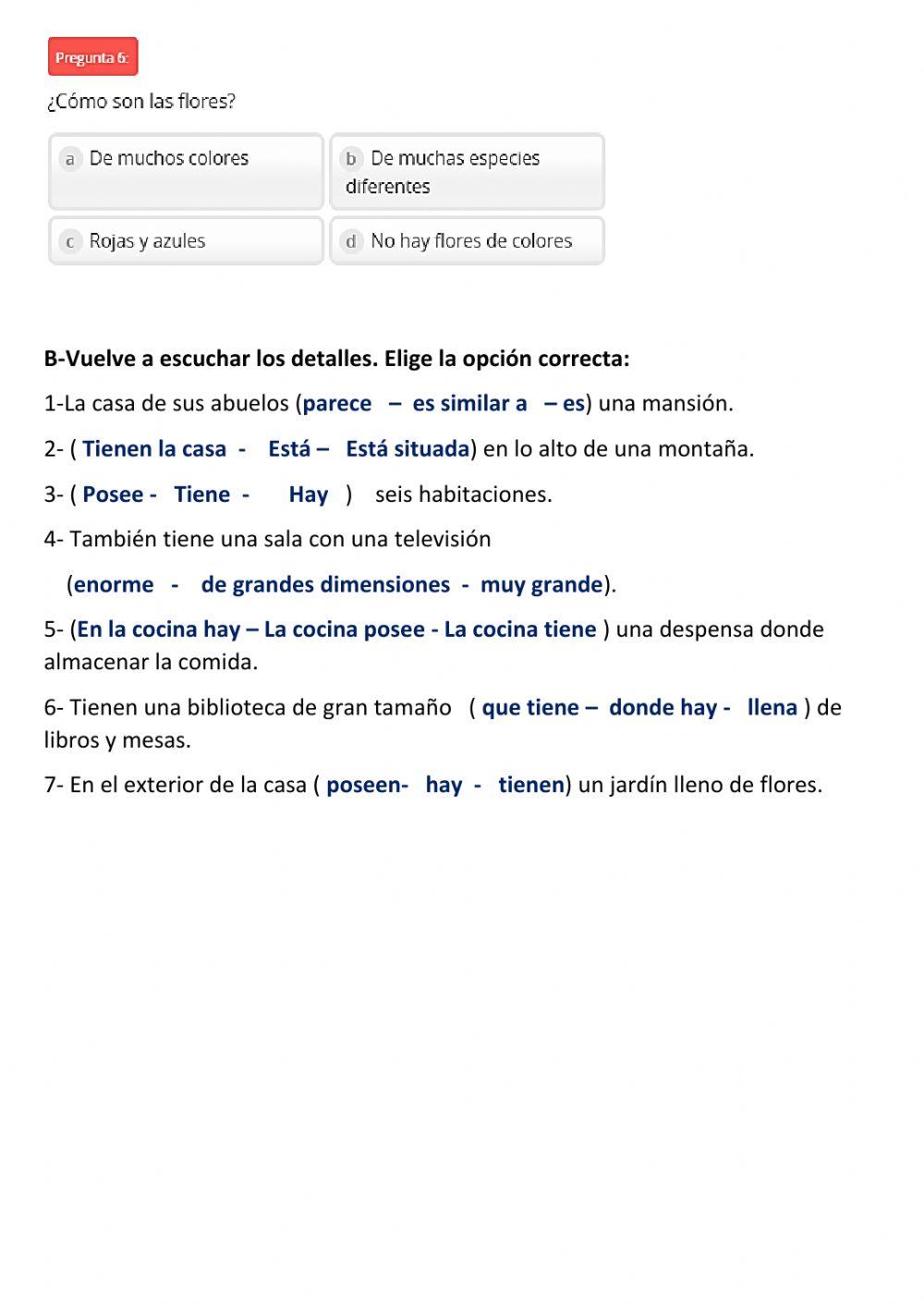Select answer 'De muchos colores'
This screenshot has width=924, height=1306.
point(186,171)
